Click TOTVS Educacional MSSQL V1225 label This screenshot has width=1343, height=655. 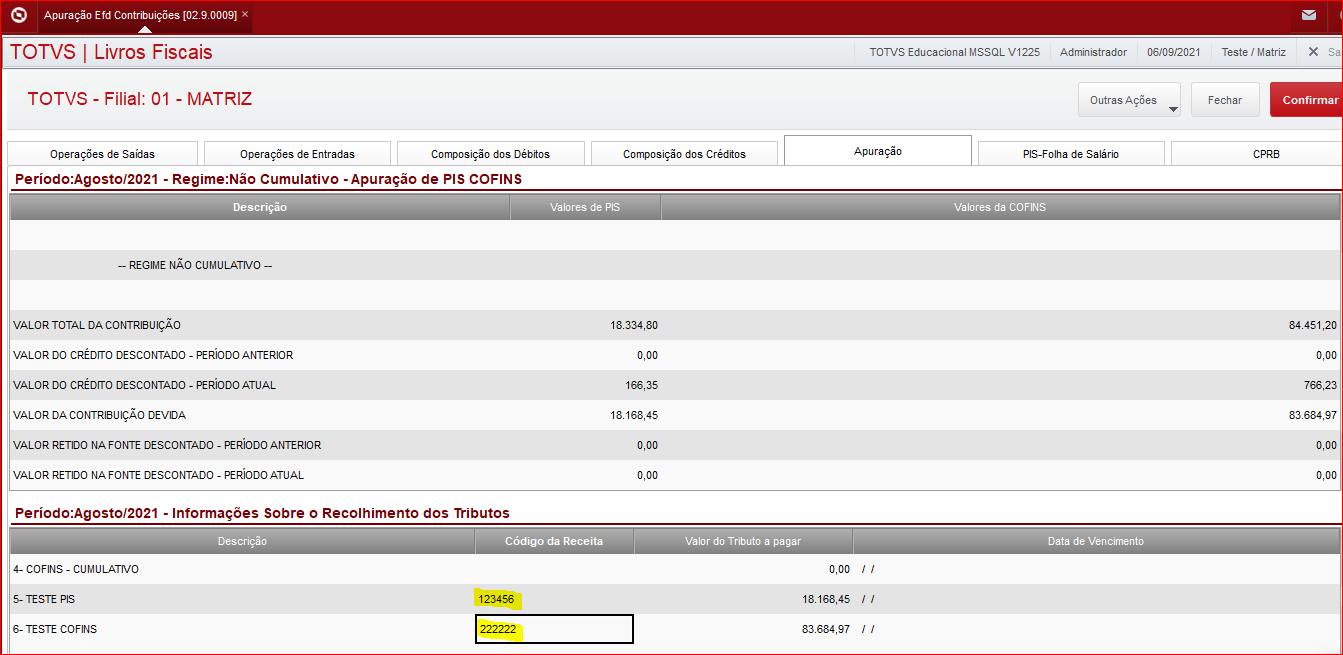coord(955,52)
